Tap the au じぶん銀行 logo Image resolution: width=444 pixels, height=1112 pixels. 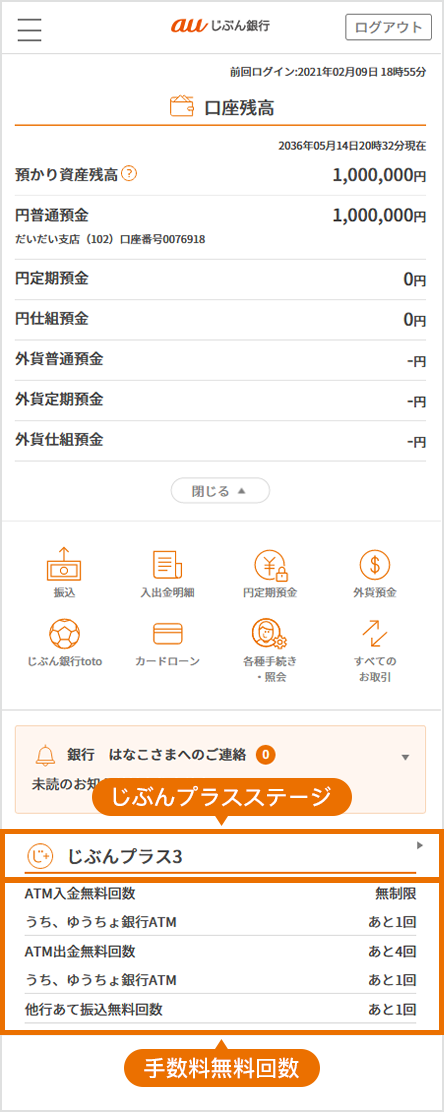pyautogui.click(x=220, y=26)
